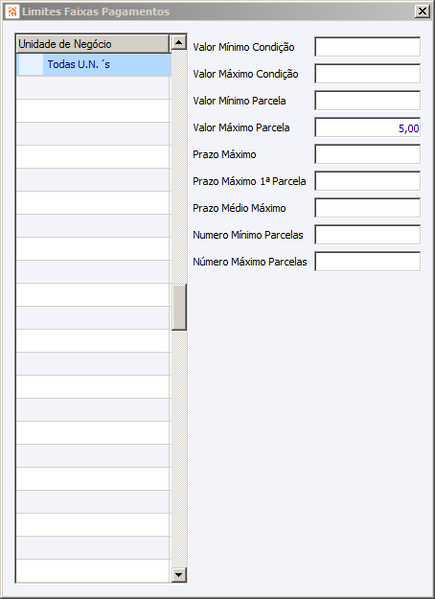Screen dimensions: 435x599
Task: Click the Valor Mínimo Parcela input
Action: [x=367, y=100]
